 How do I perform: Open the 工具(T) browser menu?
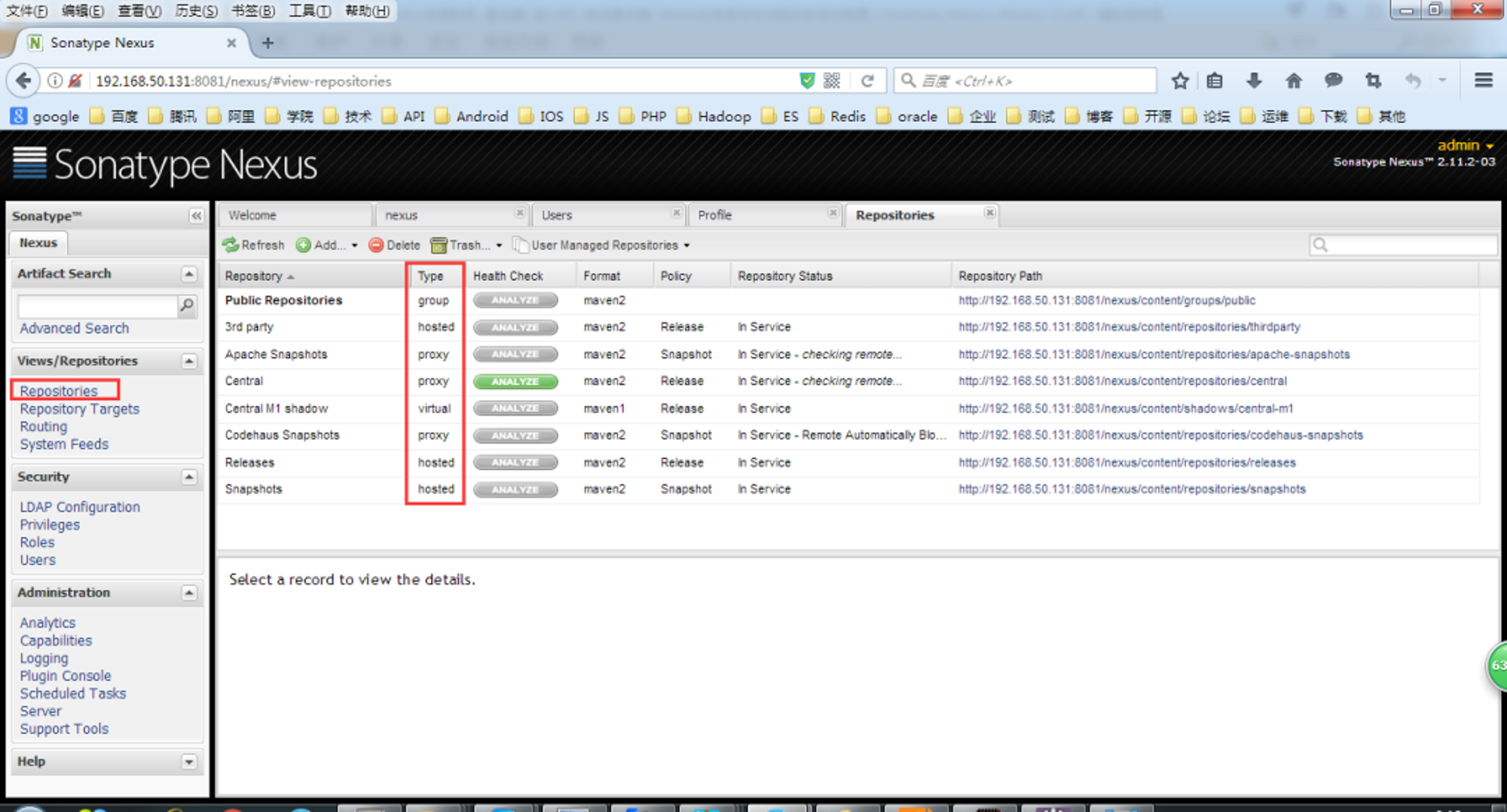tap(310, 11)
